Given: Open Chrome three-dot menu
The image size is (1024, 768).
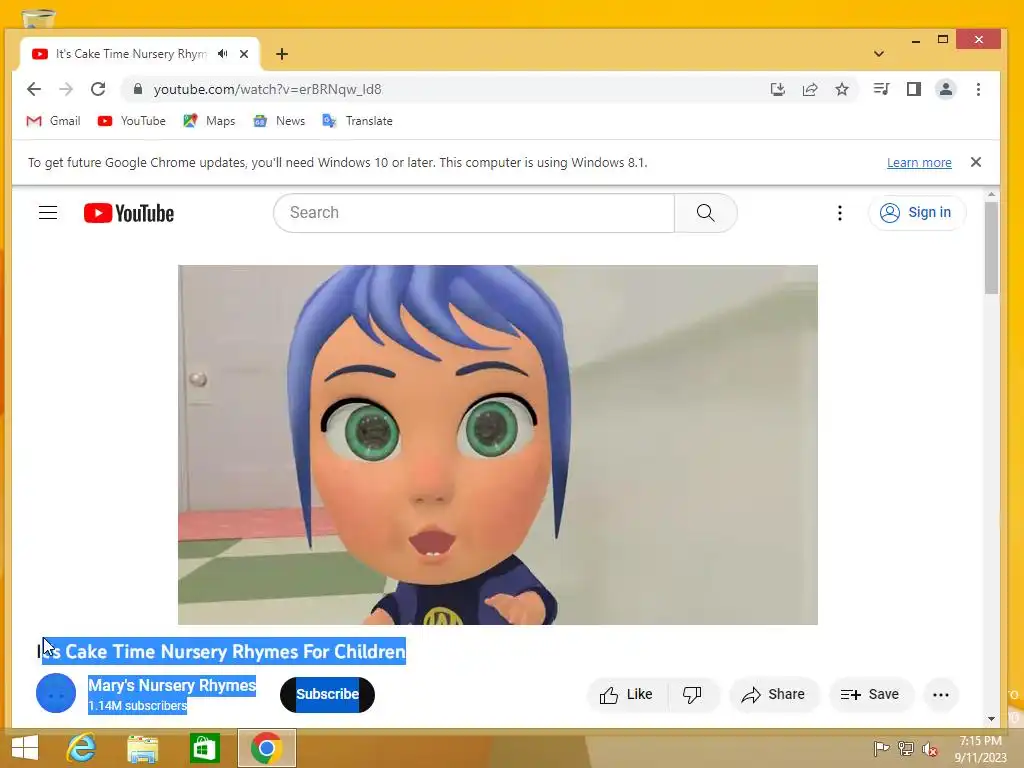Looking at the screenshot, I should click(x=978, y=89).
